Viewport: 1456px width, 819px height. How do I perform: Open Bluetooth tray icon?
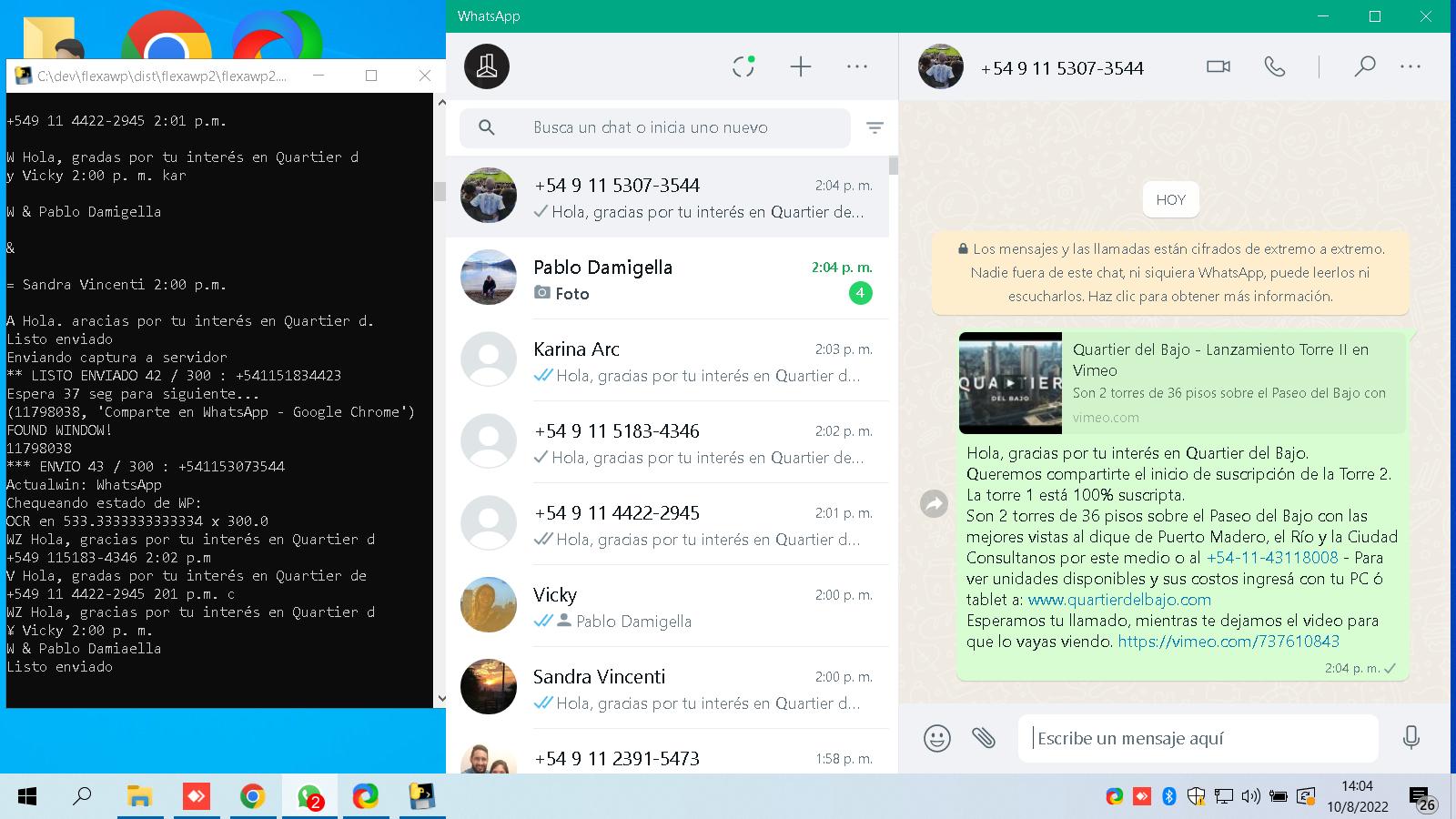coord(1169,797)
